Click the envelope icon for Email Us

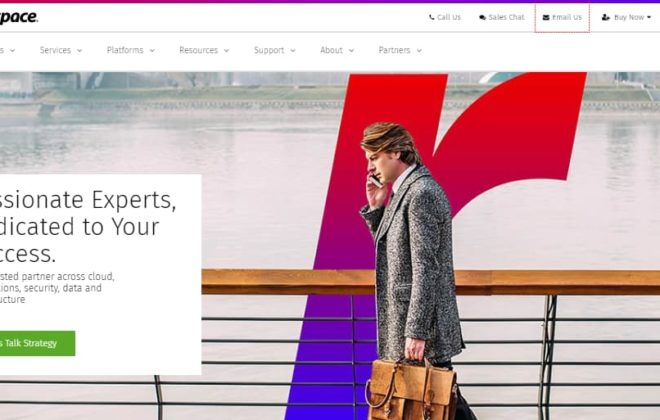click(546, 17)
